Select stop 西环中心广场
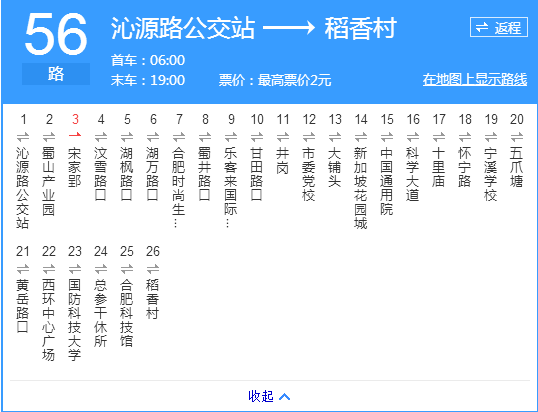Viewport: 538px width, 412px height. (x=49, y=320)
